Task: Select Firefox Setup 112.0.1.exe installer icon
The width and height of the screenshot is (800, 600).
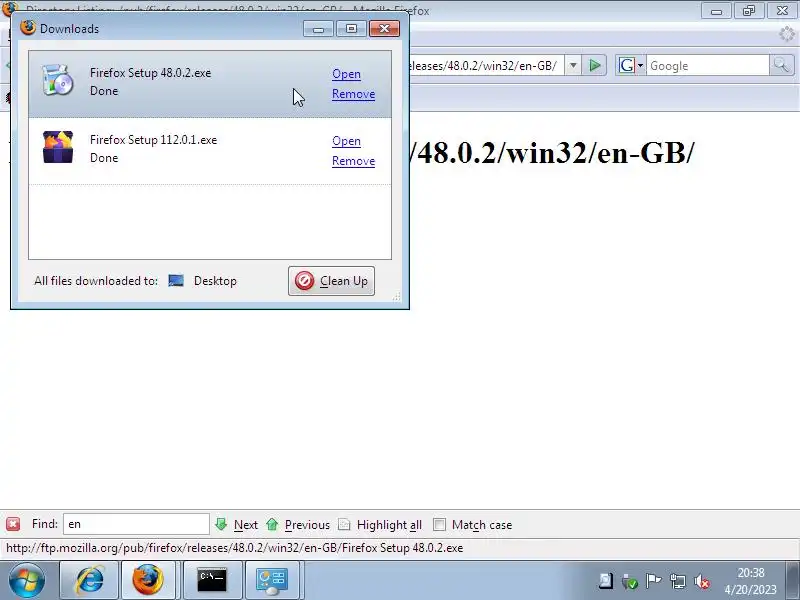Action: point(58,147)
